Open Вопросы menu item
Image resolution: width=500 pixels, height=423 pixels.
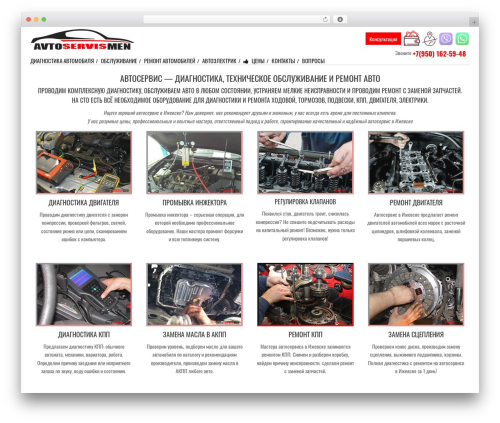(x=313, y=61)
